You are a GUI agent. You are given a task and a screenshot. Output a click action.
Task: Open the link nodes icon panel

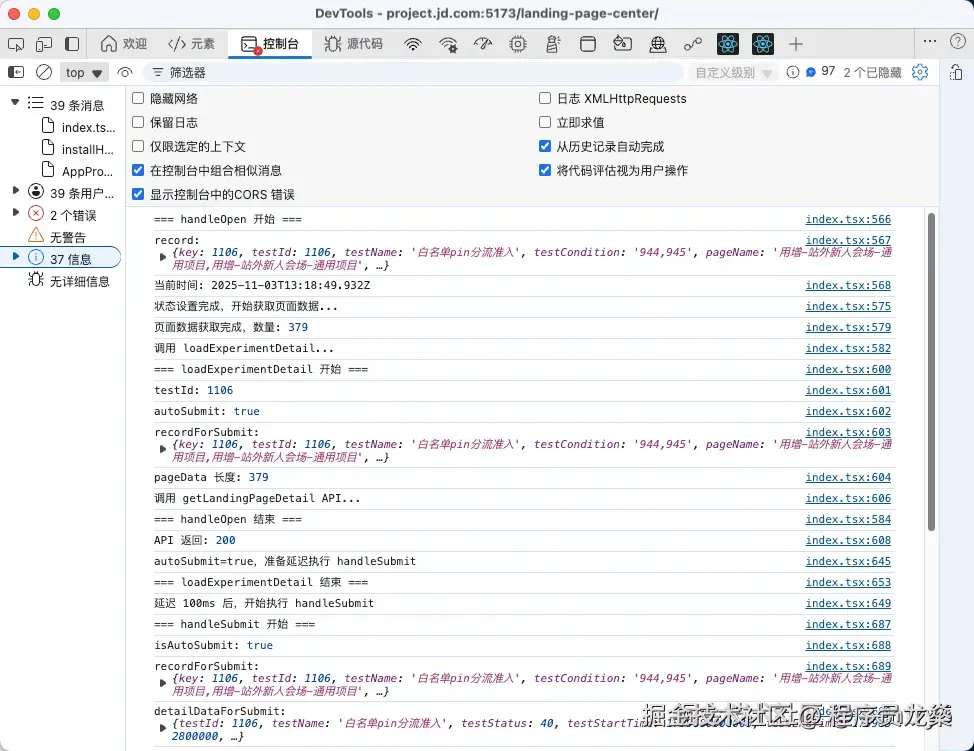tap(693, 44)
